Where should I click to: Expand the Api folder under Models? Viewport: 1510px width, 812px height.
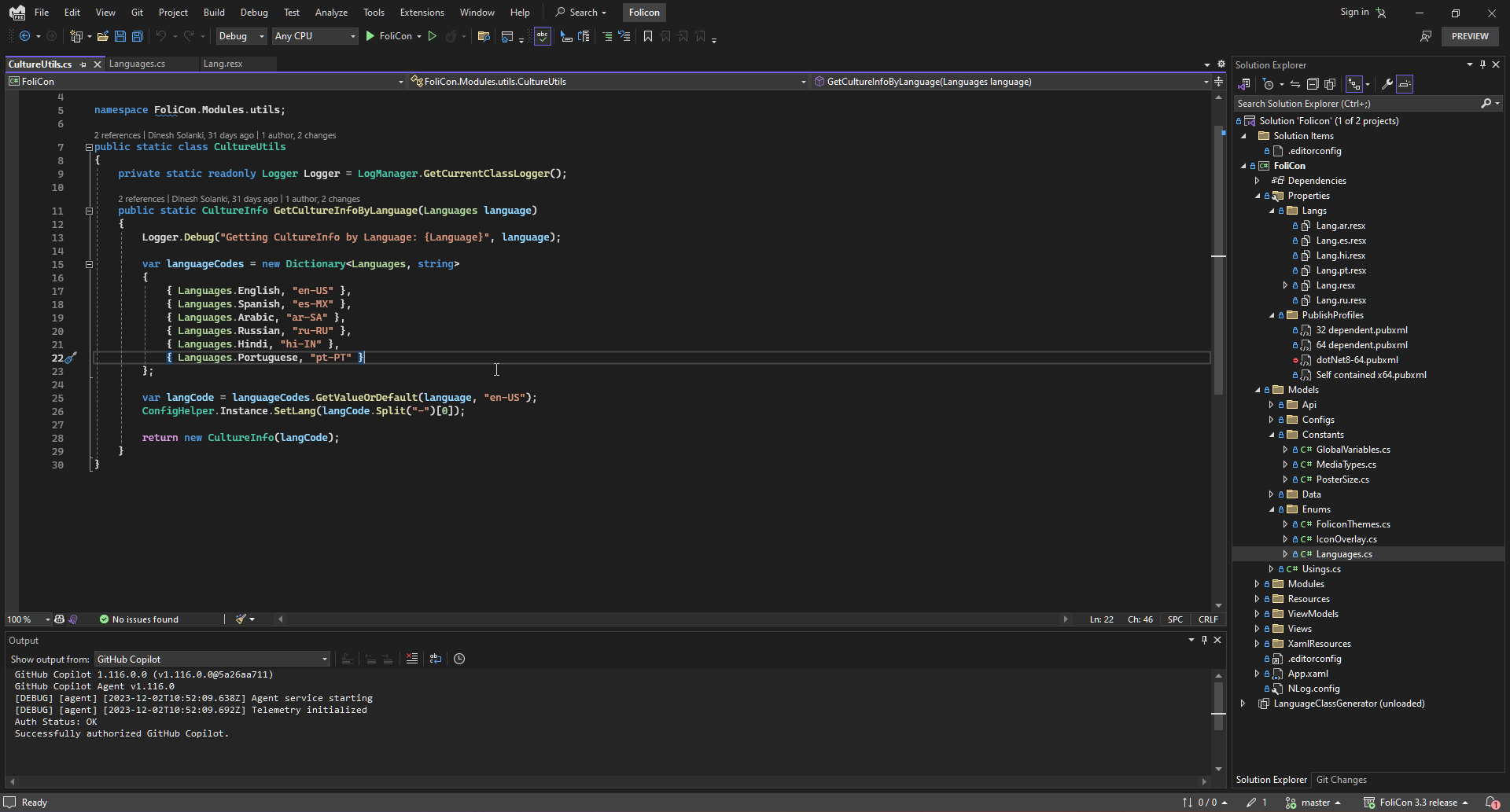1272,405
